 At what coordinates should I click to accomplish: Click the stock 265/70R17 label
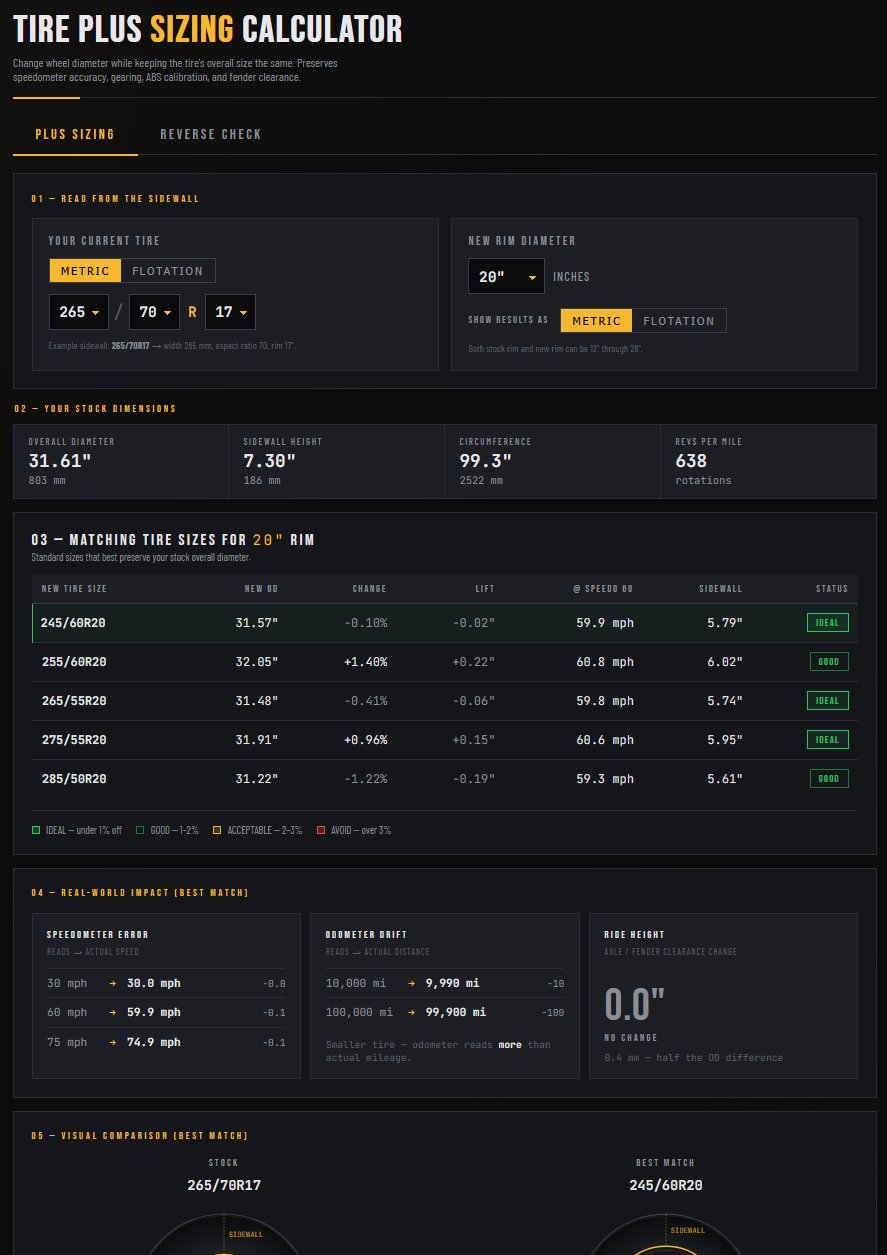pos(224,1185)
